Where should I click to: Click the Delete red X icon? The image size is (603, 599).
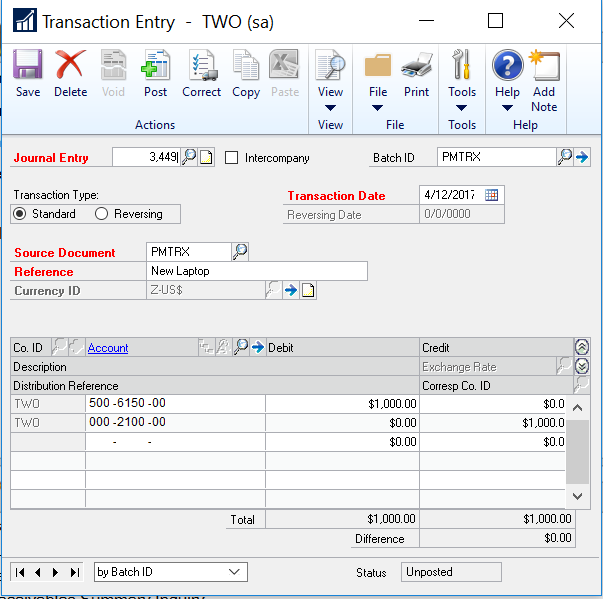(70, 74)
